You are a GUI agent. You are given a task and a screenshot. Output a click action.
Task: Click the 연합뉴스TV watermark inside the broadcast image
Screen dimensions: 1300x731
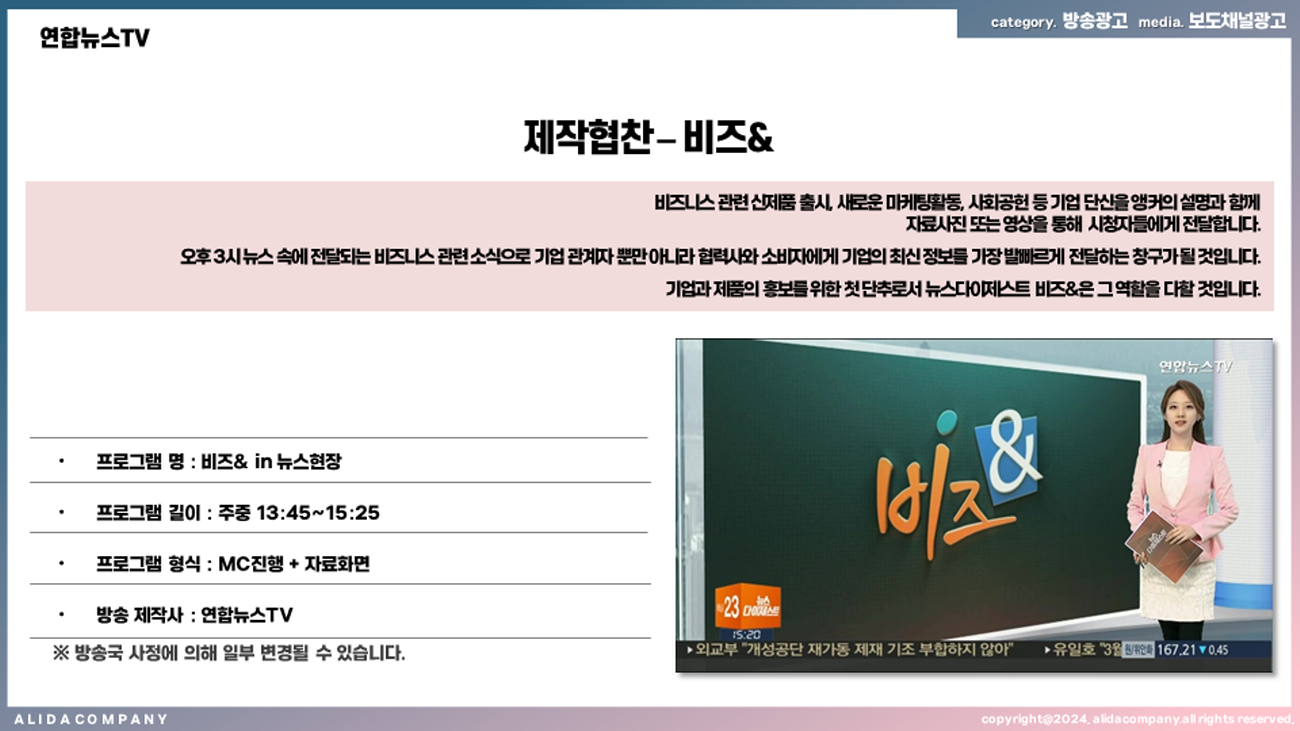1195,367
